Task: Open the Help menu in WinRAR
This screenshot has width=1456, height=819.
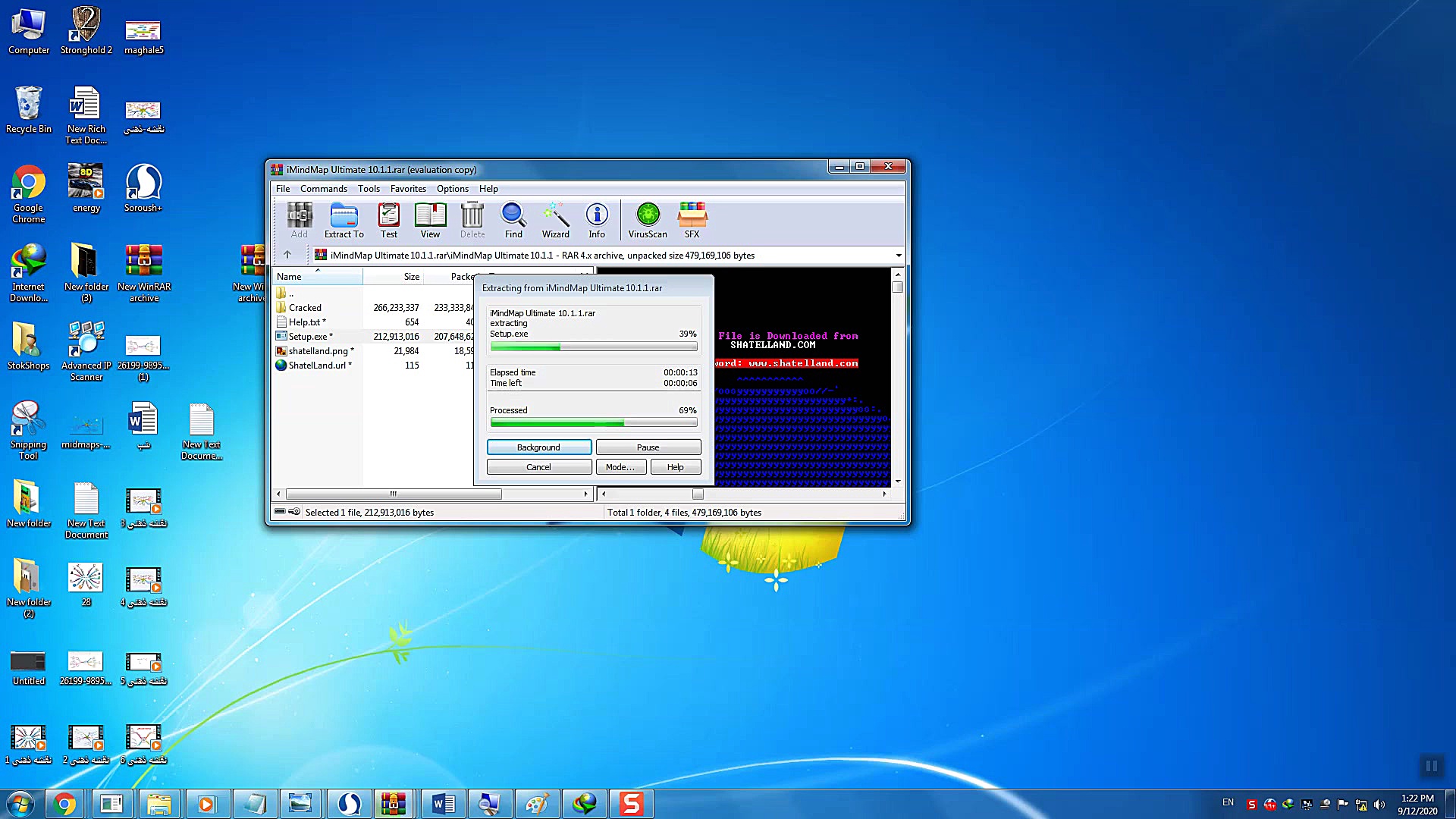Action: point(488,189)
